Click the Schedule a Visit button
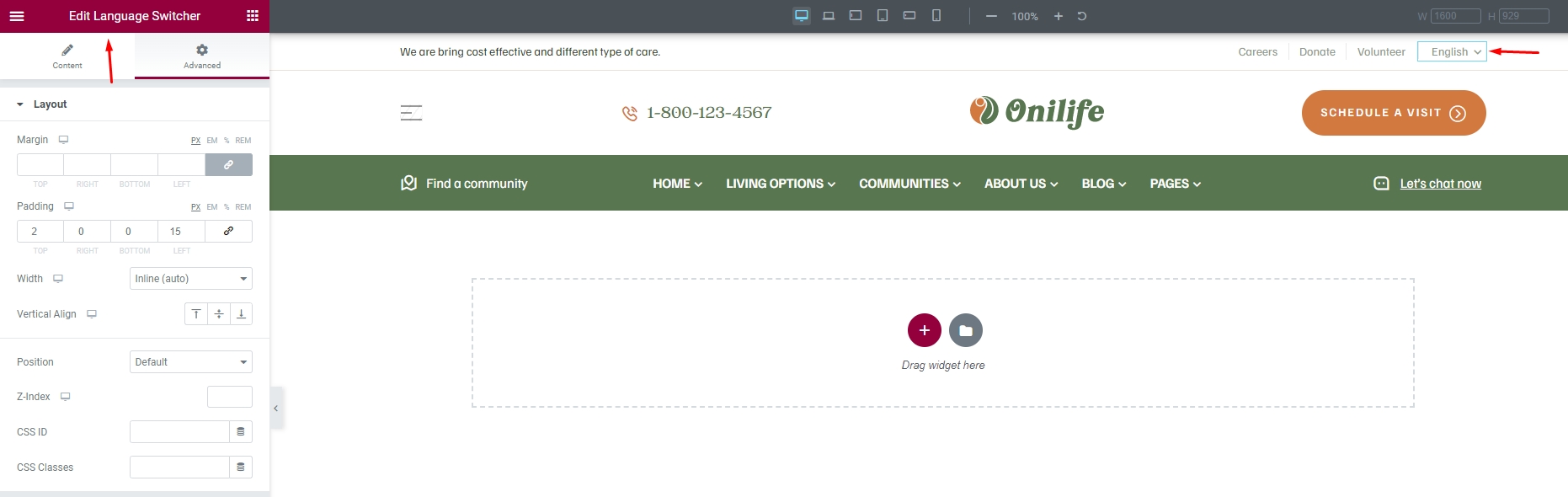This screenshot has height=497, width=1568. point(1393,113)
